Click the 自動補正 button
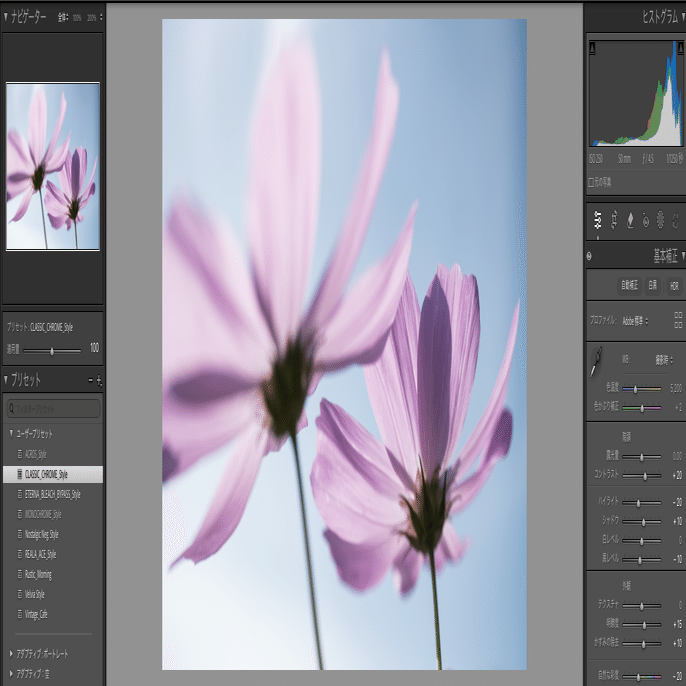 click(x=629, y=286)
